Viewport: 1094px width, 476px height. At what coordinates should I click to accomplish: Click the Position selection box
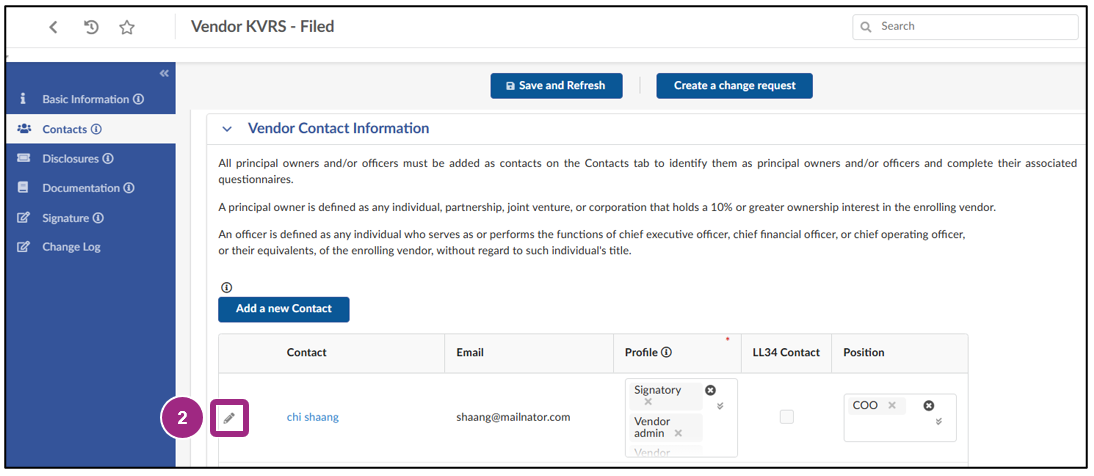click(x=899, y=418)
